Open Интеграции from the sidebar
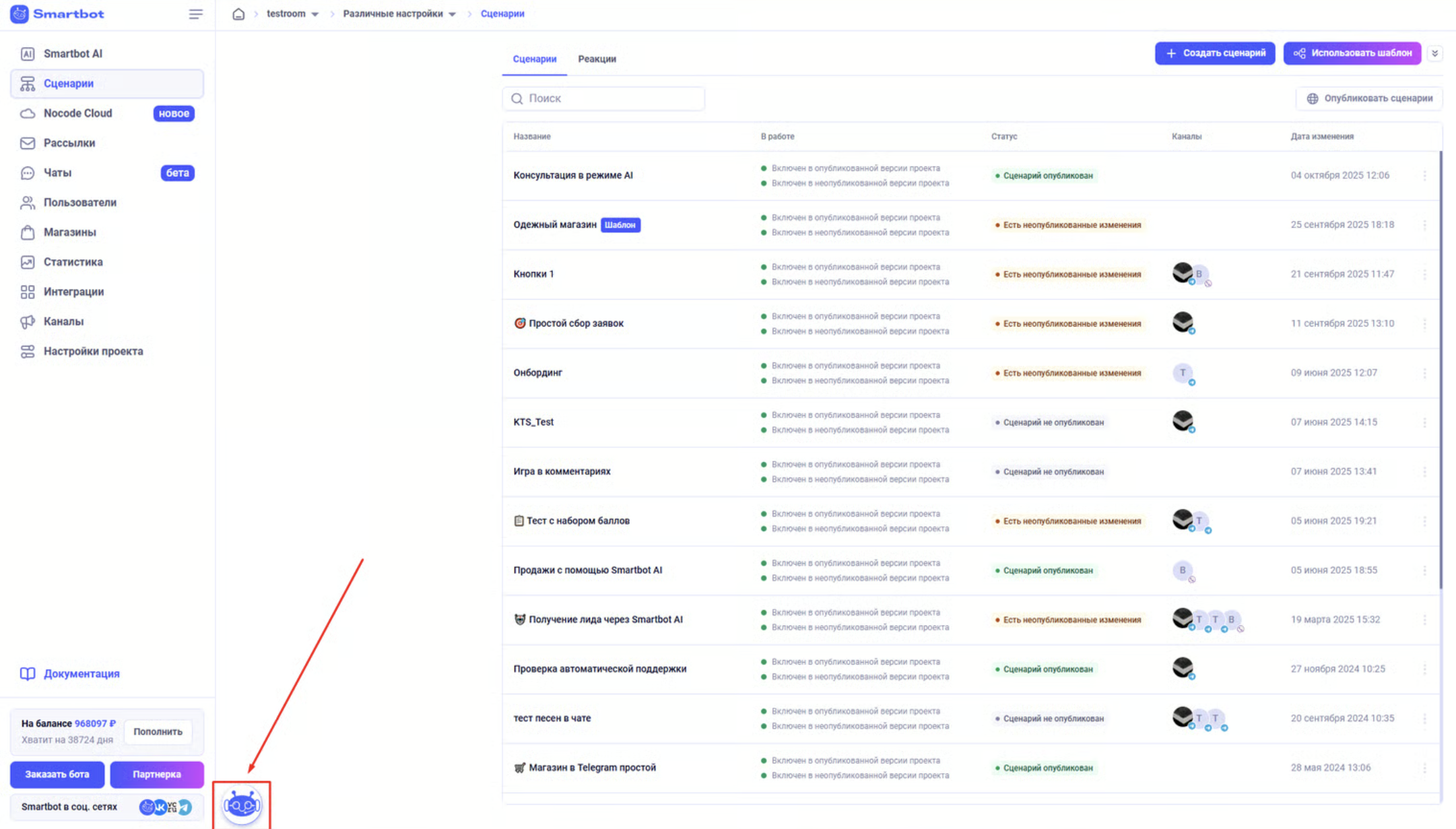Viewport: 1456px width, 829px height. coord(73,292)
